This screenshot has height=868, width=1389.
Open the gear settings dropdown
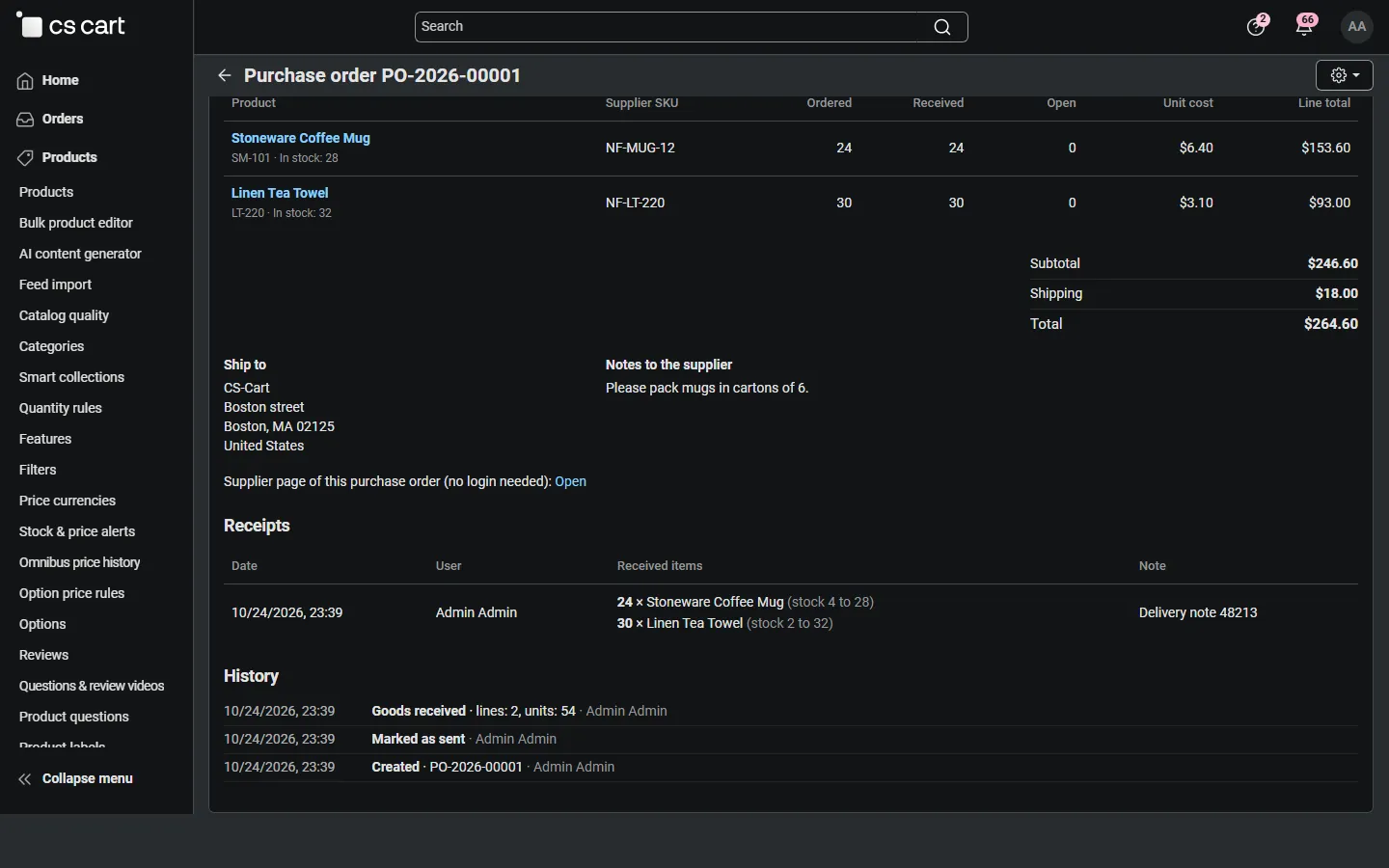click(x=1345, y=75)
